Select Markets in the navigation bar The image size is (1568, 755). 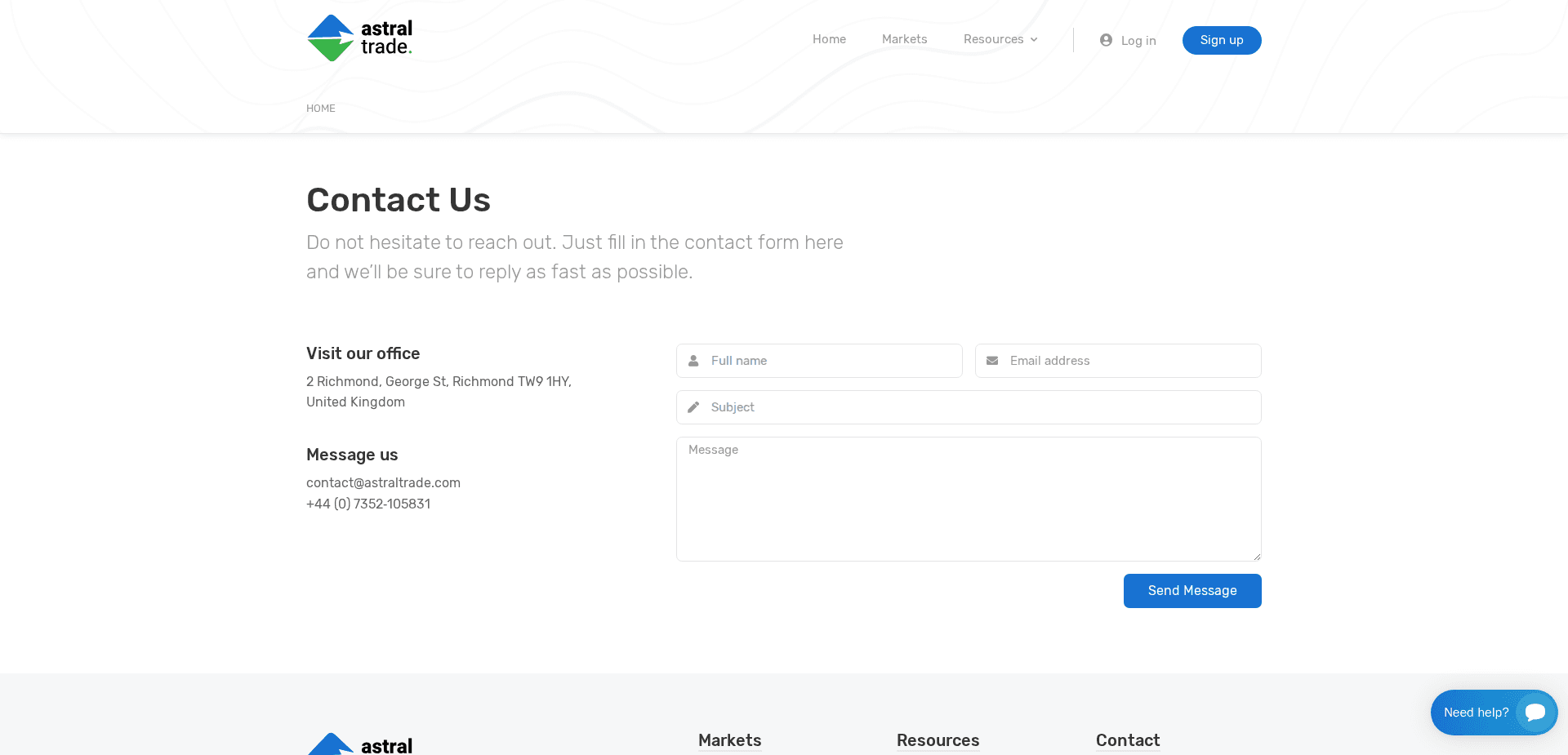pos(904,38)
